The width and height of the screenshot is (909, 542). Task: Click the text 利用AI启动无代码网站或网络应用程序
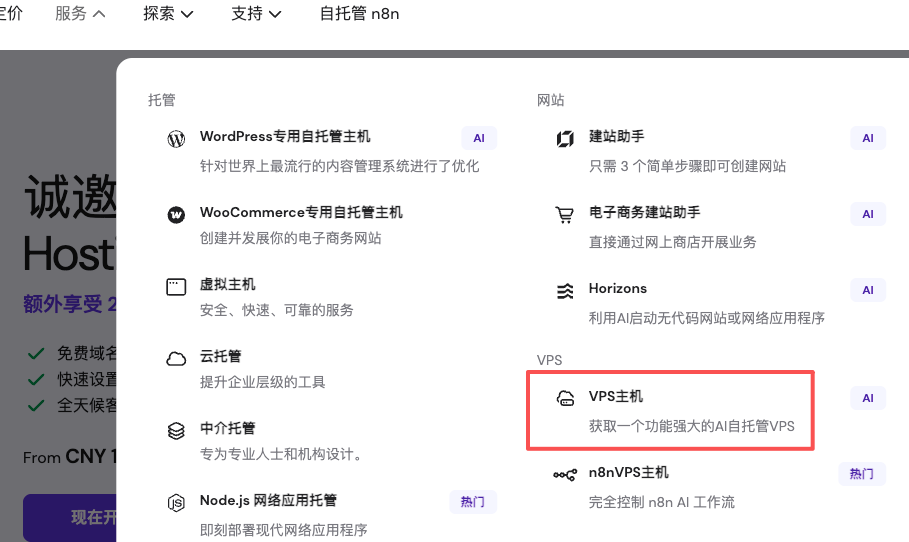tap(707, 318)
